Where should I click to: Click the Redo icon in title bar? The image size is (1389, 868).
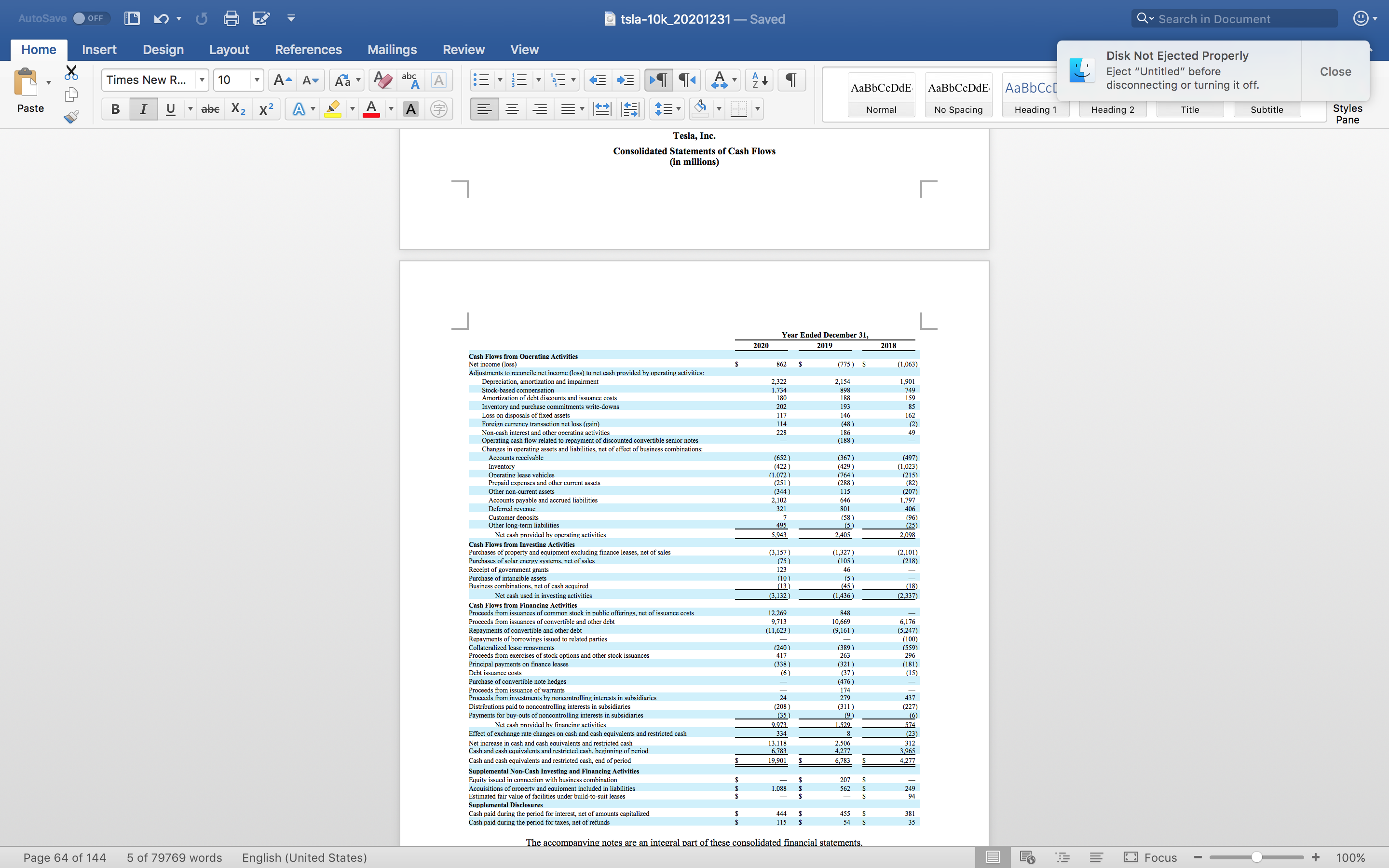pyautogui.click(x=202, y=18)
